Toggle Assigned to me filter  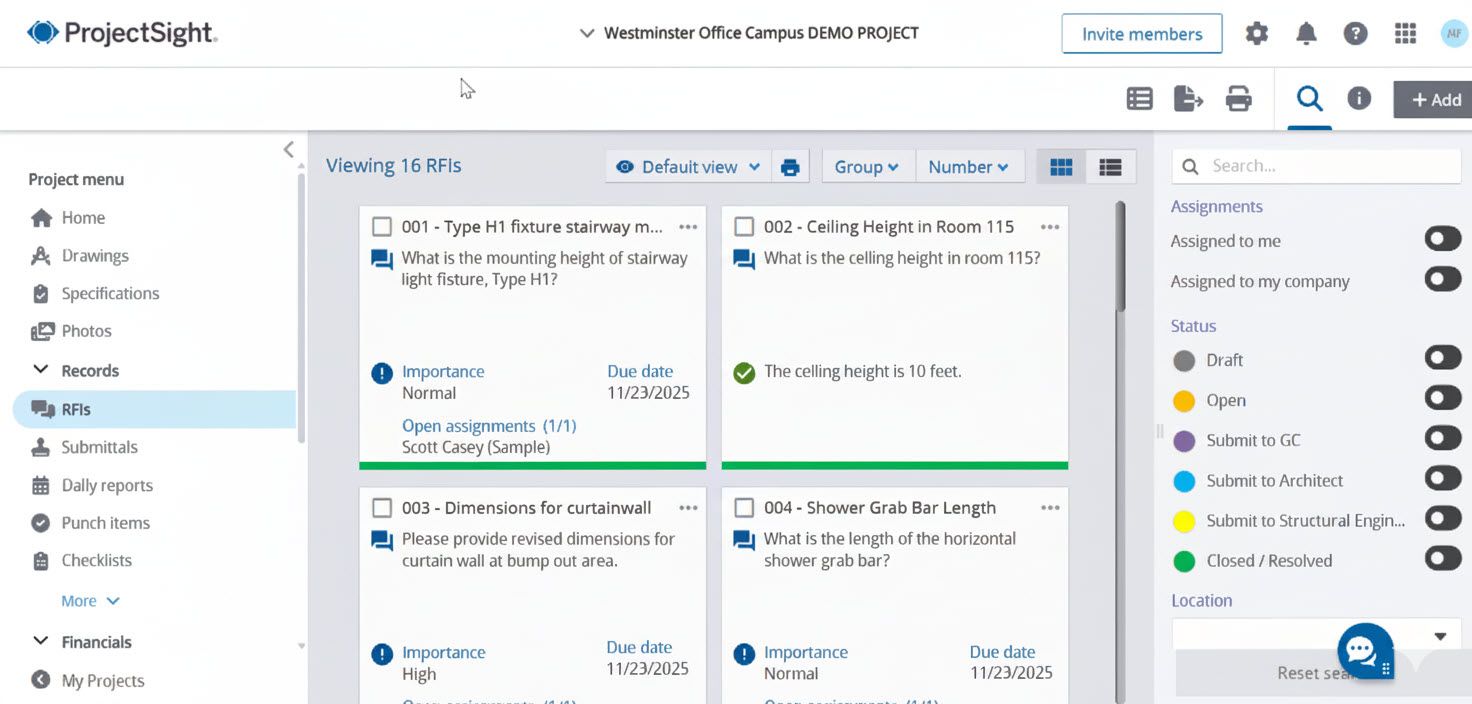tap(1443, 239)
